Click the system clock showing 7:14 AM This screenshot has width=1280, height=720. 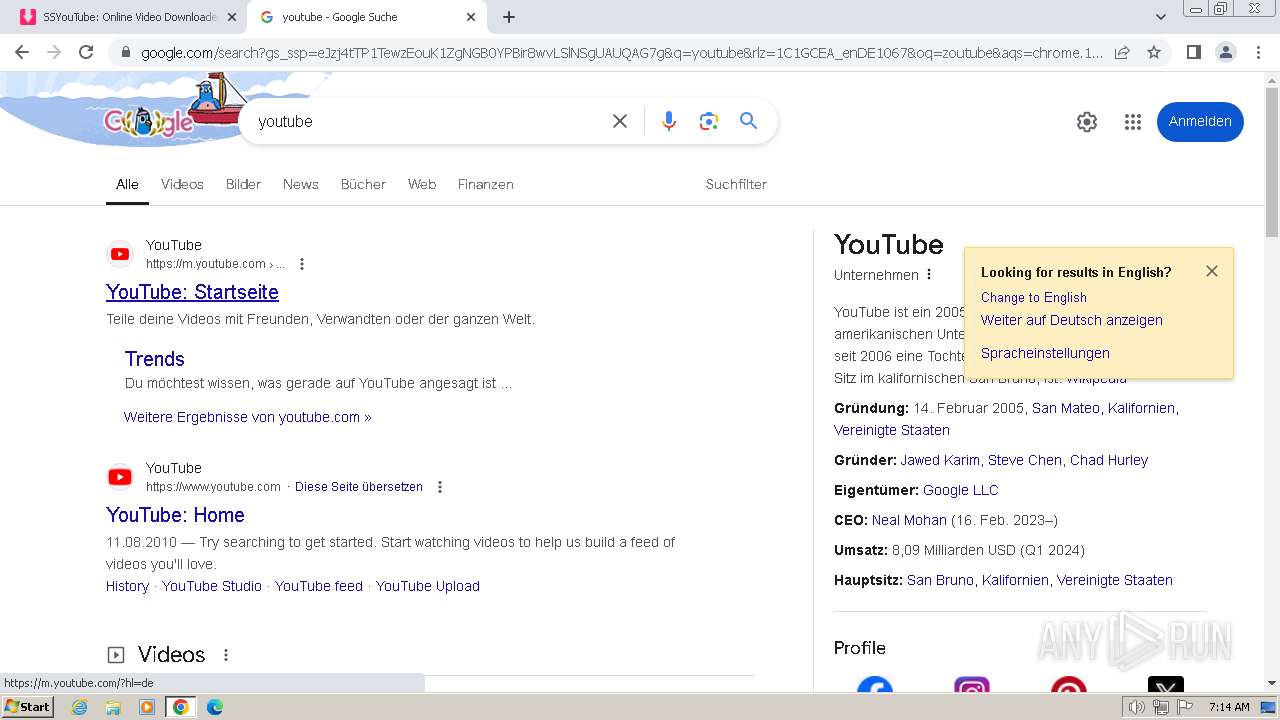[x=1229, y=707]
